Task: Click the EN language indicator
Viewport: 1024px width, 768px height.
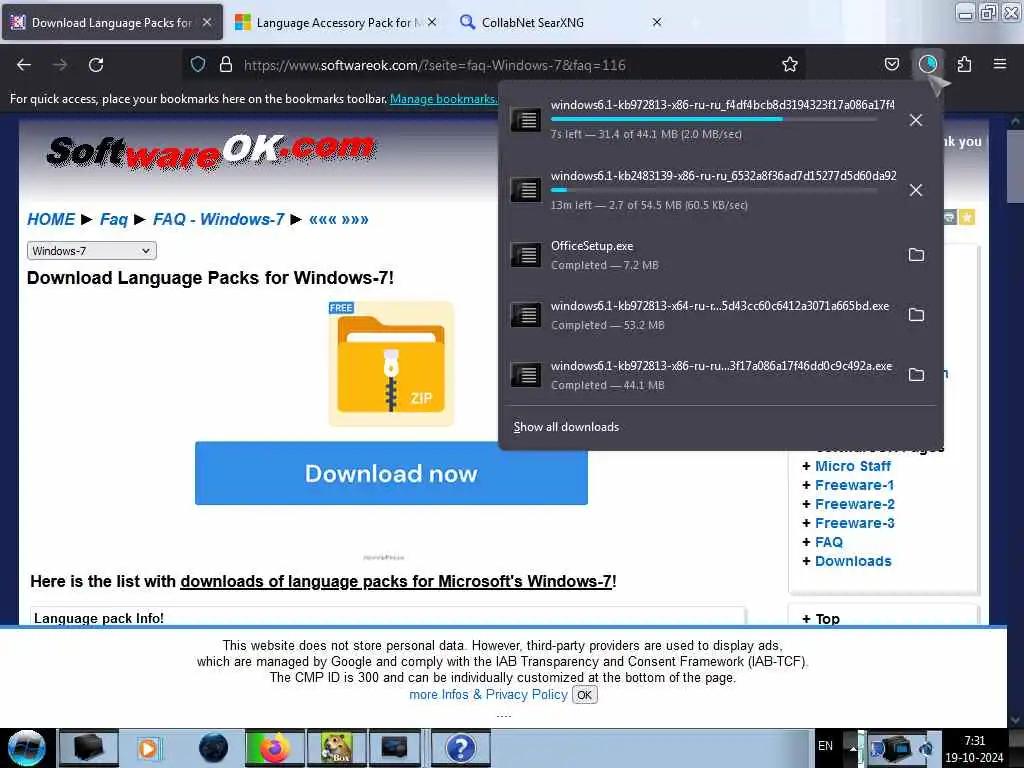Action: (x=825, y=746)
